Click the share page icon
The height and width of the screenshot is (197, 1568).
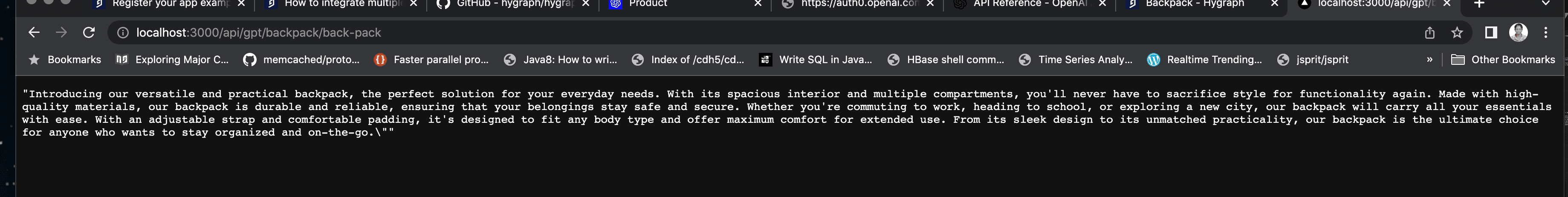pos(1430,33)
